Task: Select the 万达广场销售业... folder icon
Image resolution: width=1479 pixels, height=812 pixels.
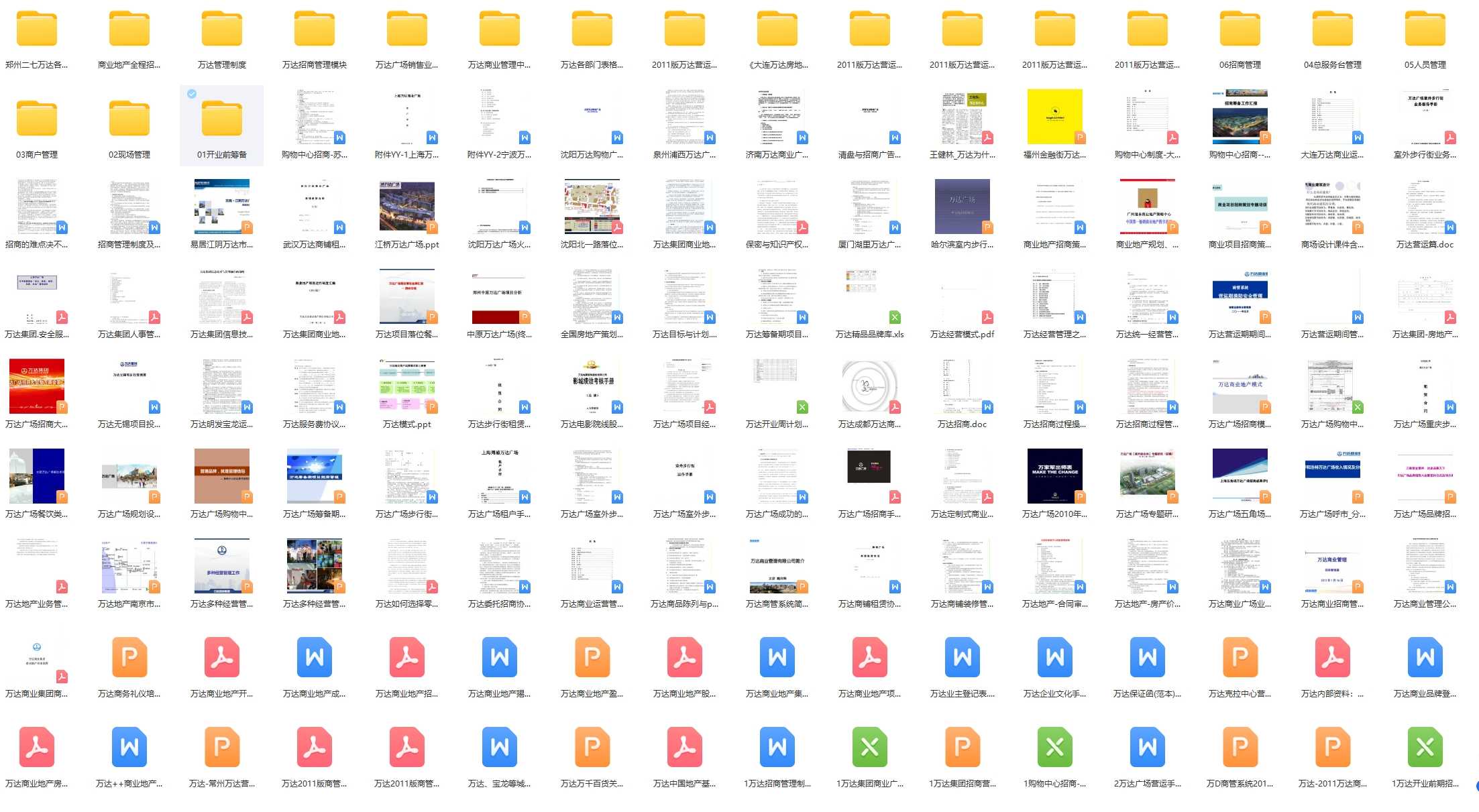Action: (407, 30)
